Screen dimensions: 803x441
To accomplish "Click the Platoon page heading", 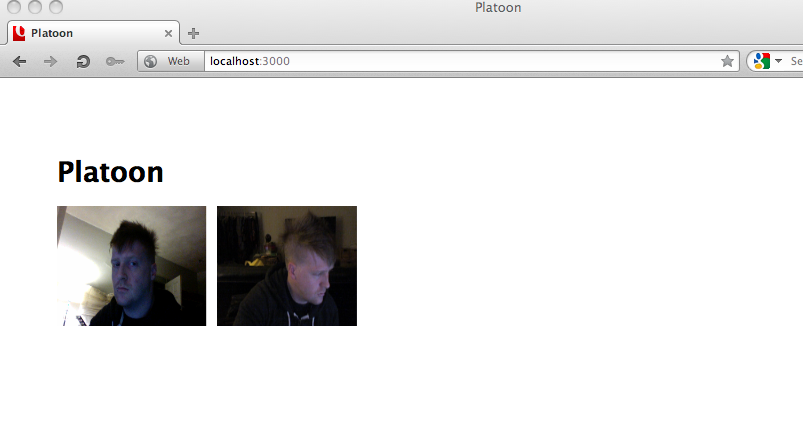I will tap(110, 172).
